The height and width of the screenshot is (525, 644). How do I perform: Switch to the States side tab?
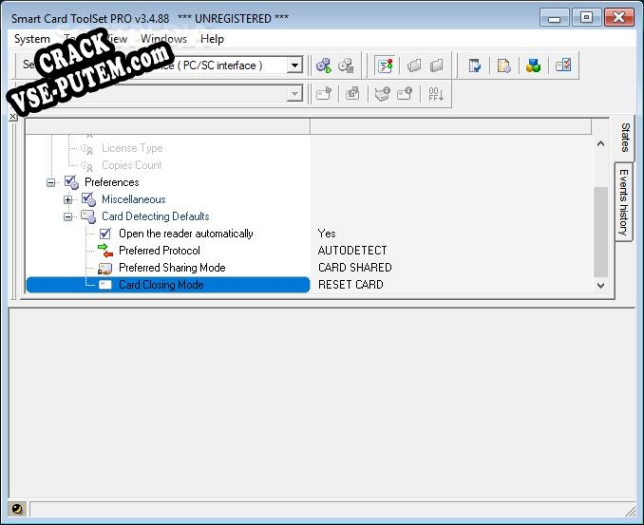(625, 138)
